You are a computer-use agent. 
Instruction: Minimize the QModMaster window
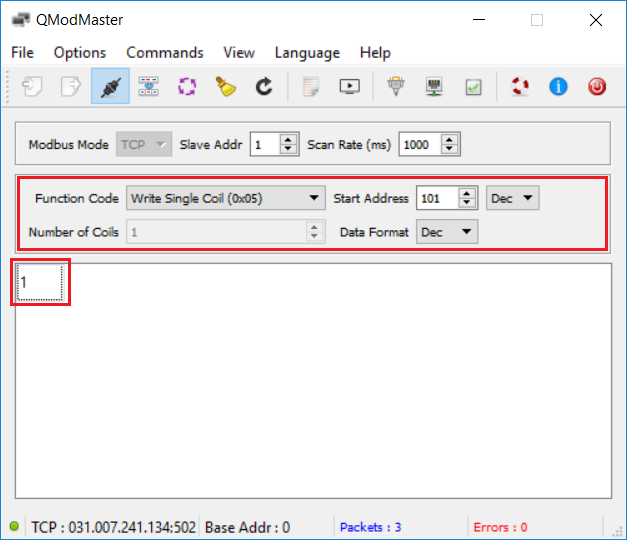[x=479, y=20]
